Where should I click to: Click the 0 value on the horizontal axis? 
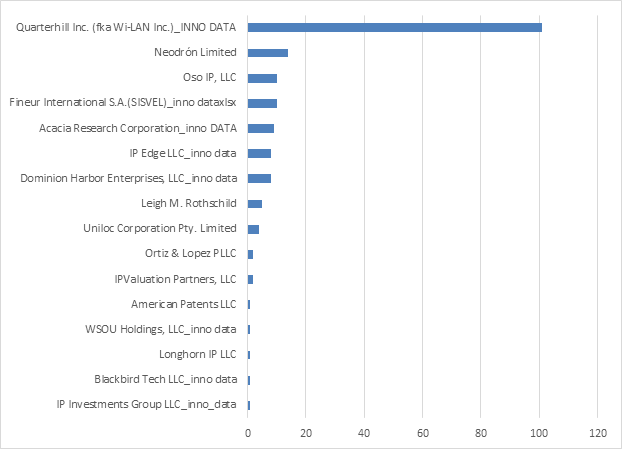[x=248, y=433]
